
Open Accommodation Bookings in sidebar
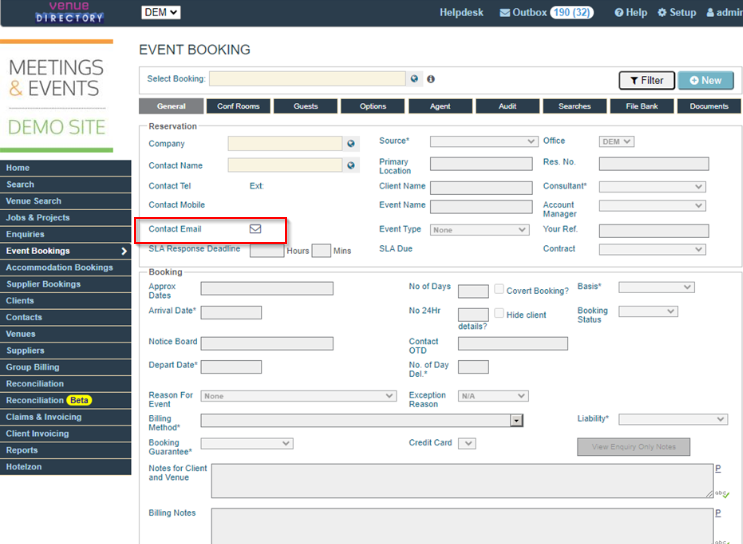click(x=65, y=267)
